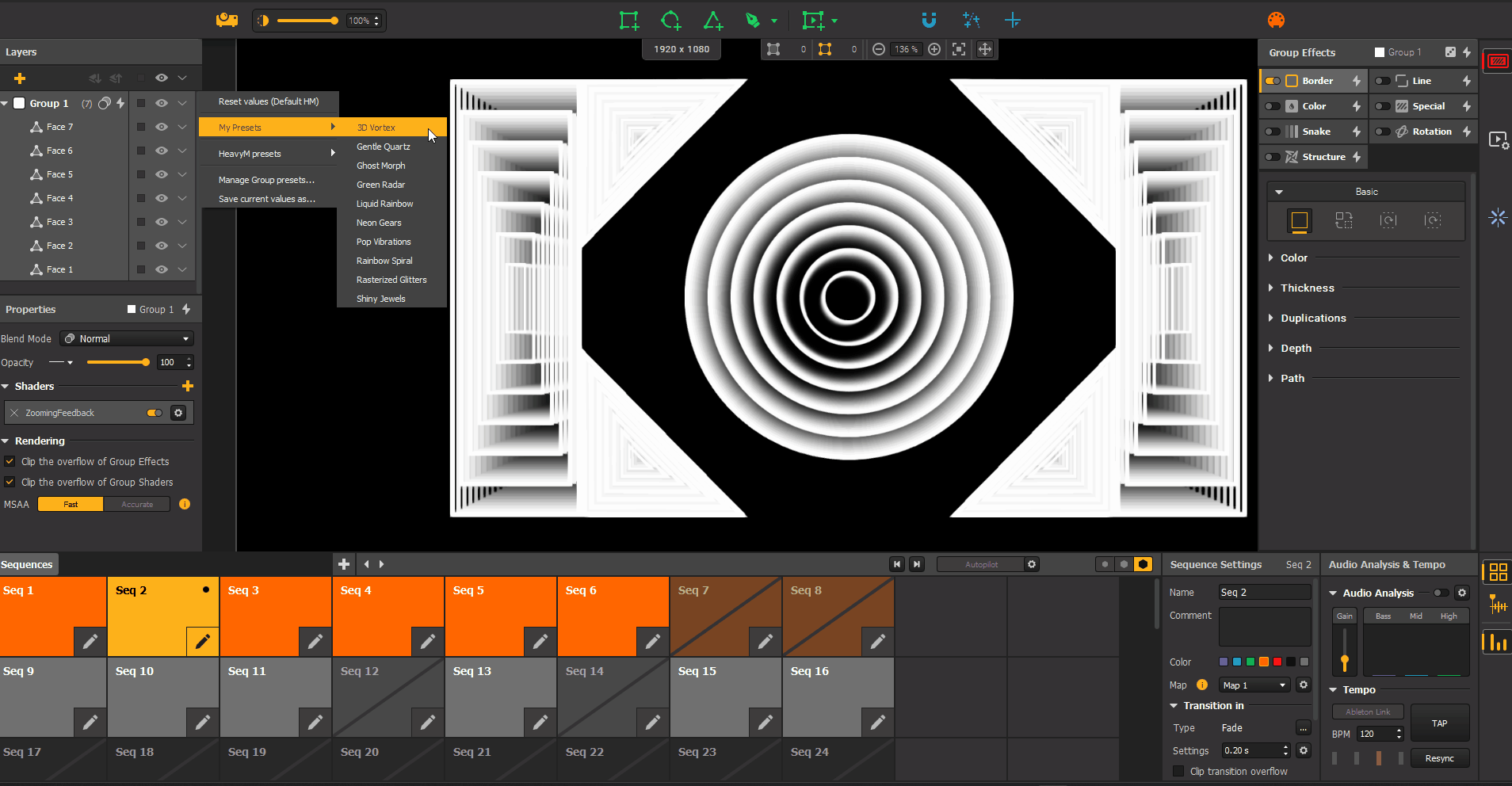This screenshot has width=1512, height=786.
Task: Toggle the Border group effect switch
Action: pos(1273,81)
